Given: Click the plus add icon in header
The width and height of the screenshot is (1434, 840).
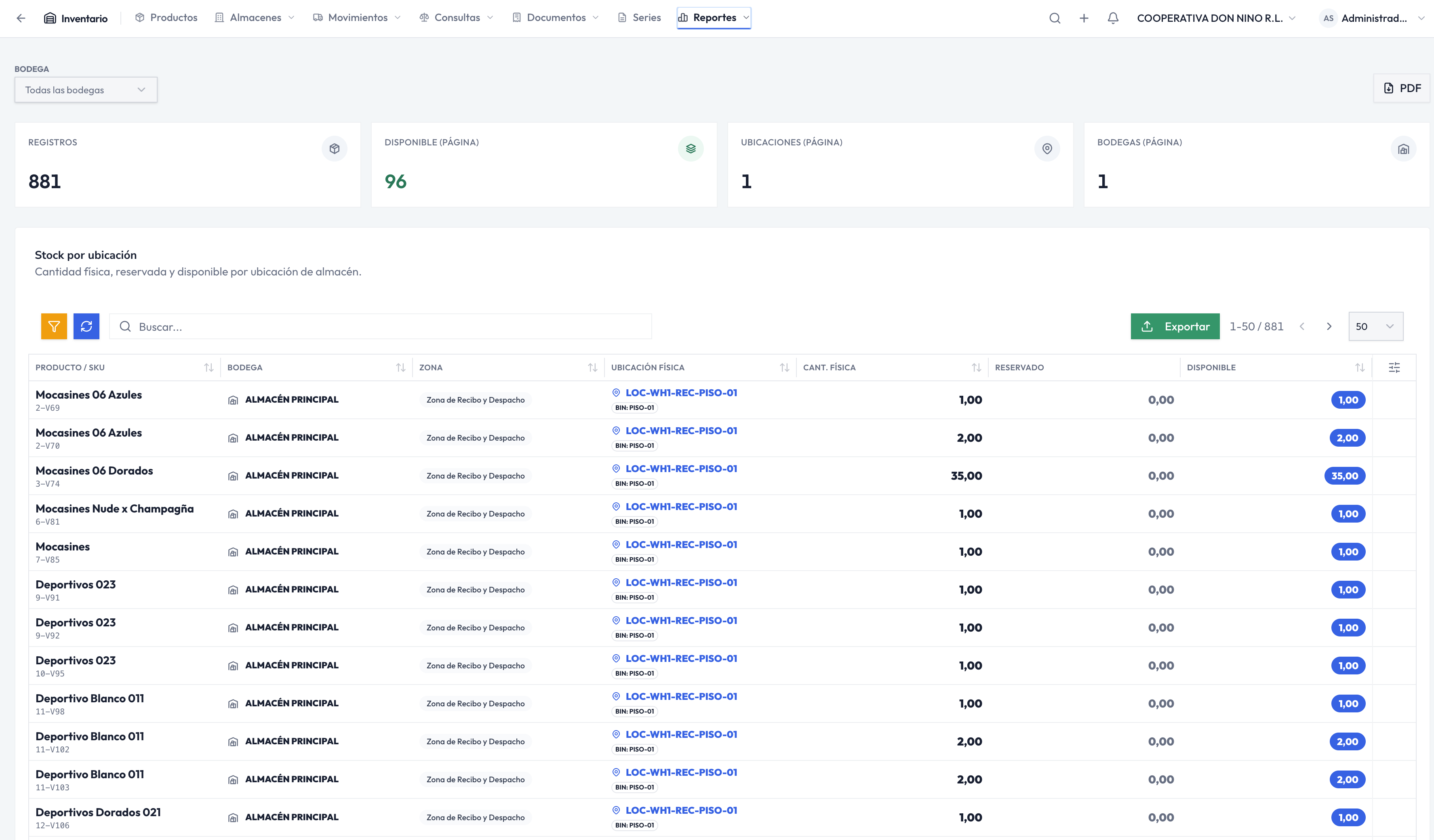Looking at the screenshot, I should [1084, 18].
